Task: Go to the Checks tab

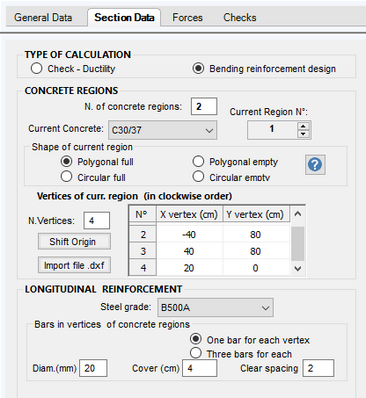Action: pyautogui.click(x=240, y=17)
